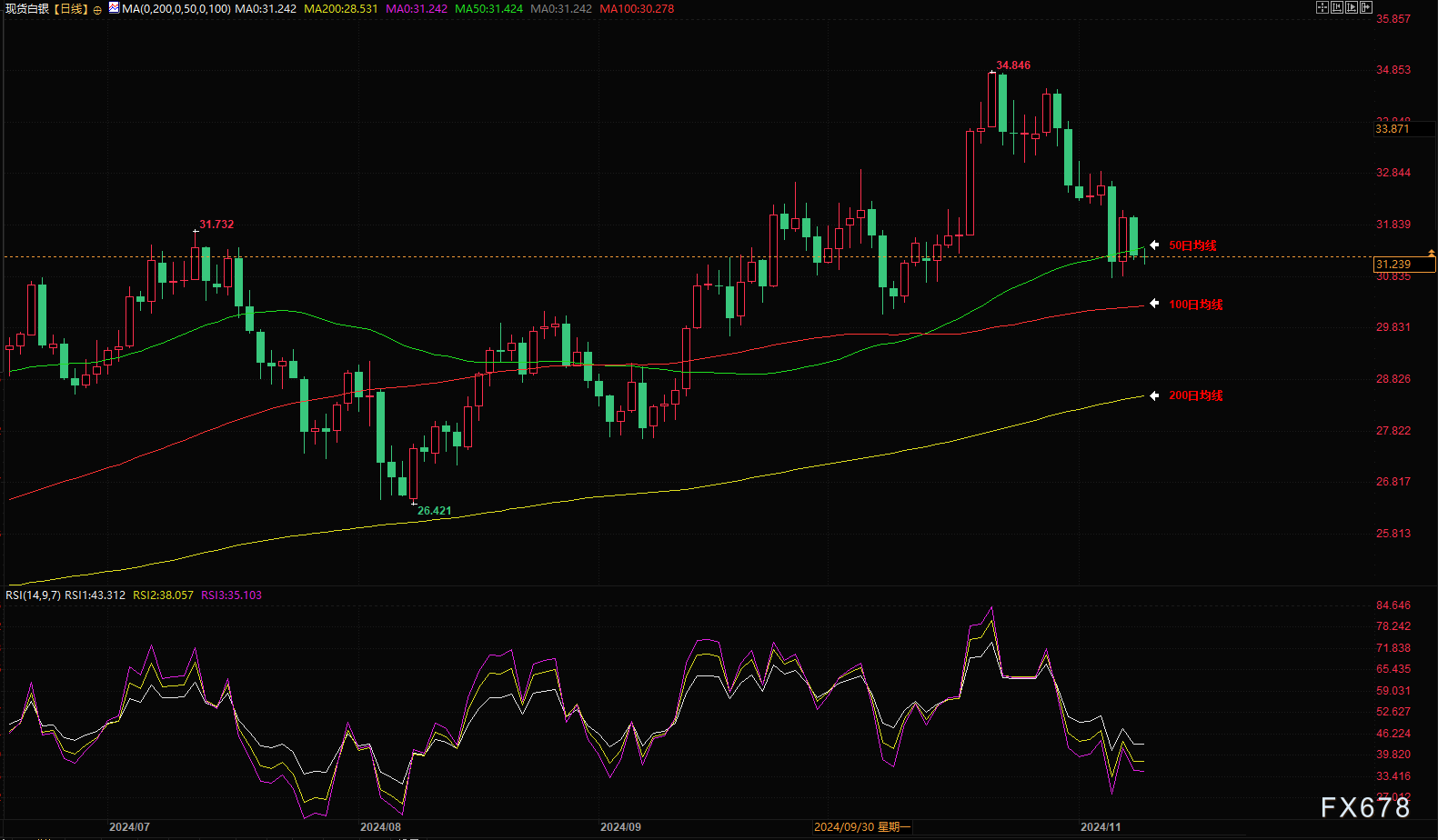Click the 34.846 high price marker
The image size is (1438, 840).
coord(1013,65)
